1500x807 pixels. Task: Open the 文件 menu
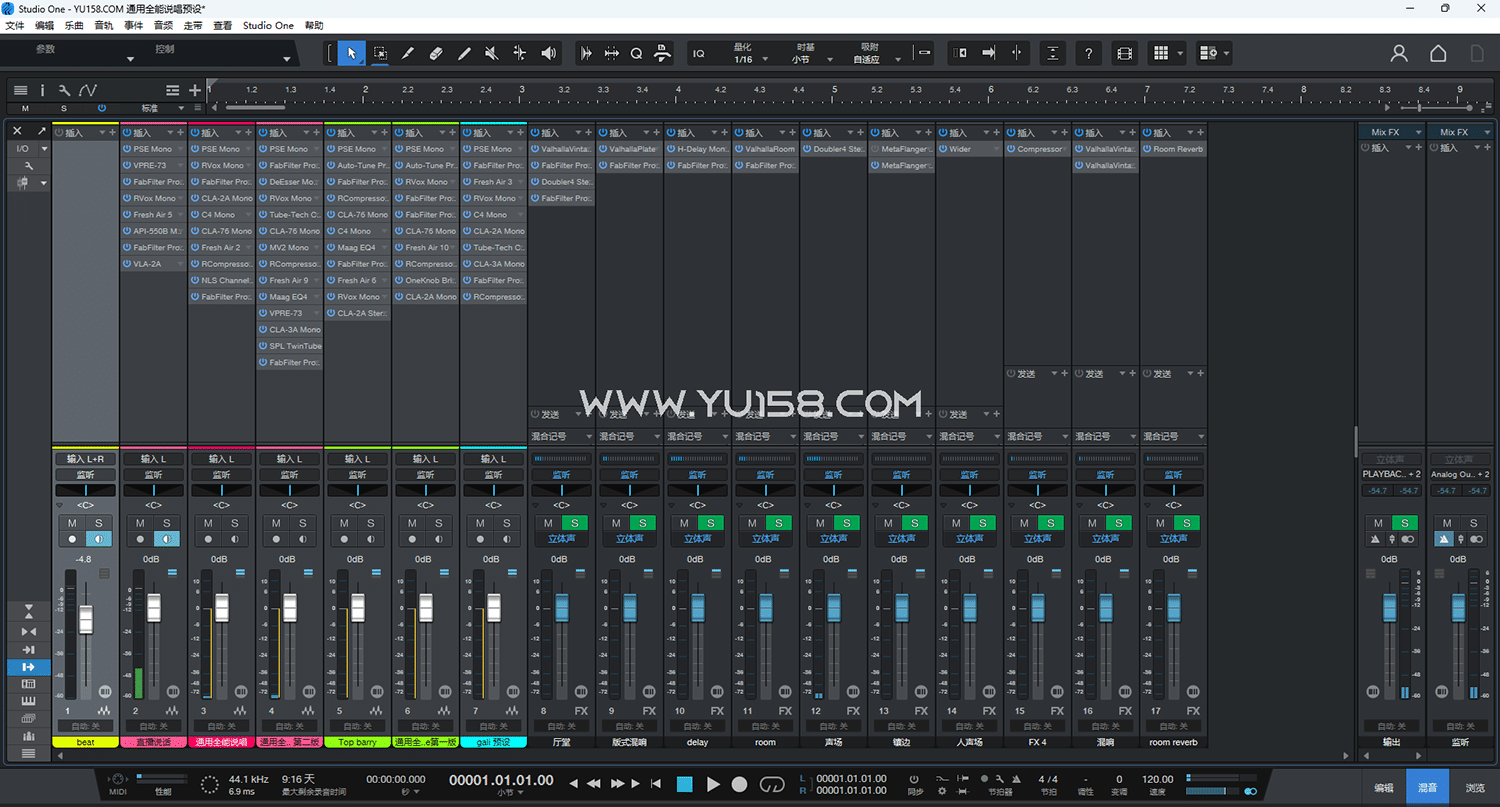15,25
